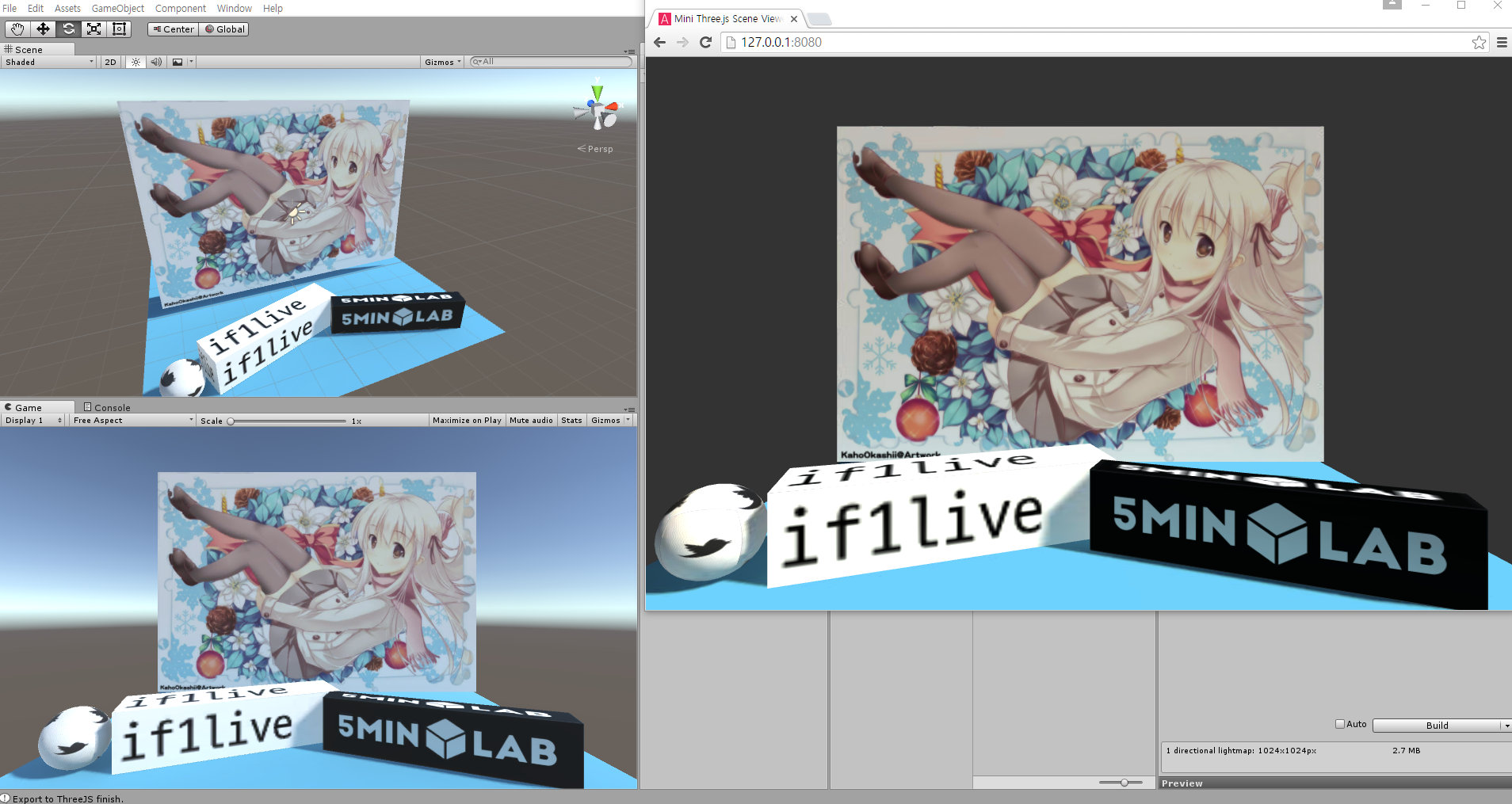Reload the page in the browser
The height and width of the screenshot is (804, 1512).
(x=706, y=43)
